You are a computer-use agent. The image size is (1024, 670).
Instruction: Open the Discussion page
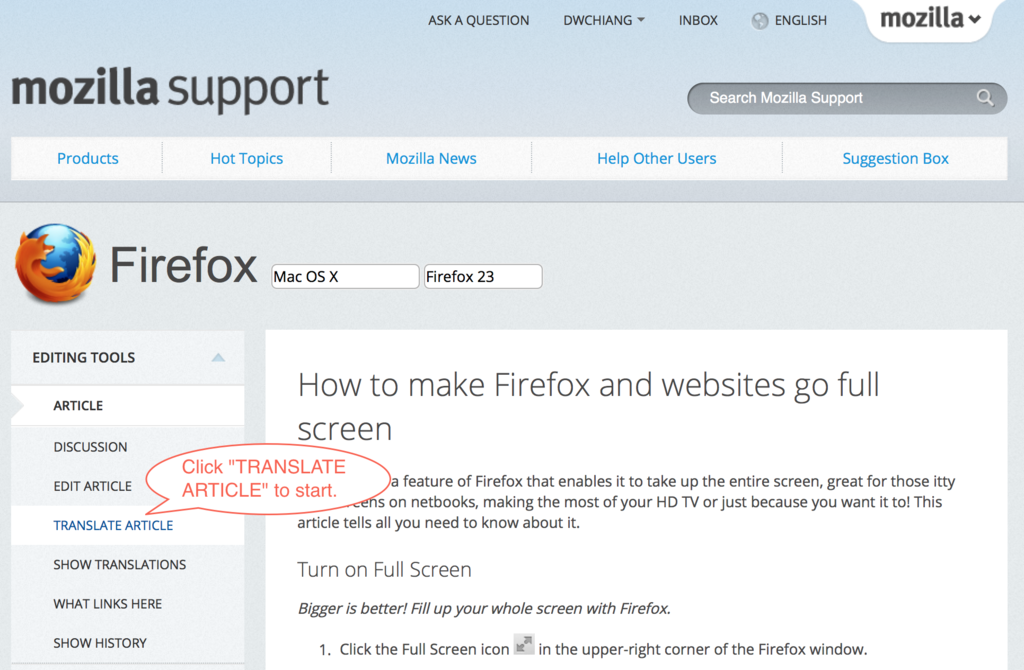(90, 447)
